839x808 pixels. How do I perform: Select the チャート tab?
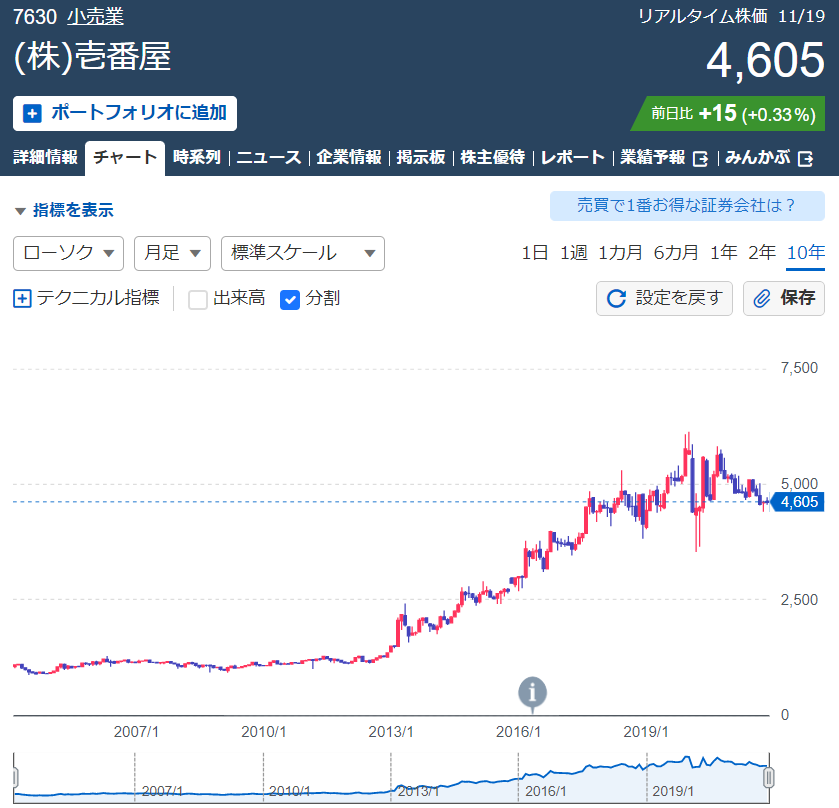[125, 158]
